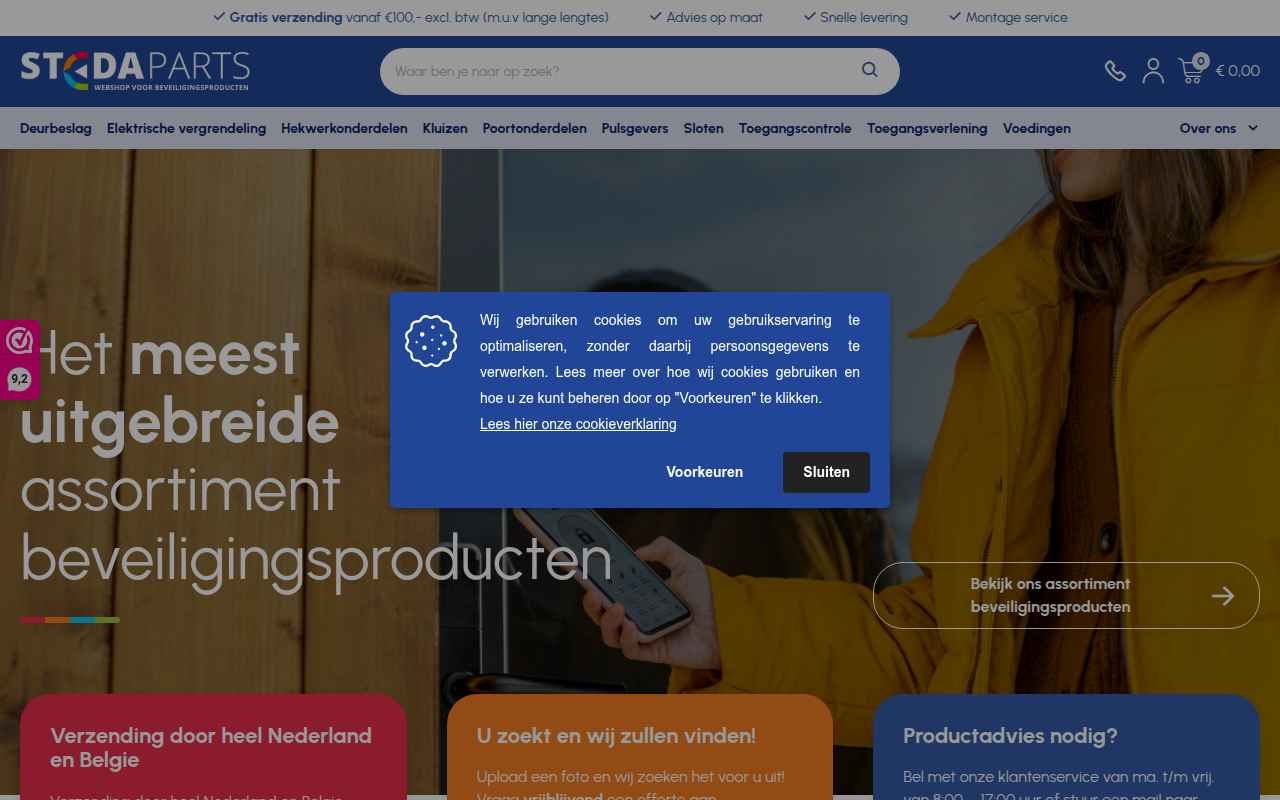Open the shopping cart icon
Screen dimensions: 1280x800
coord(1192,69)
